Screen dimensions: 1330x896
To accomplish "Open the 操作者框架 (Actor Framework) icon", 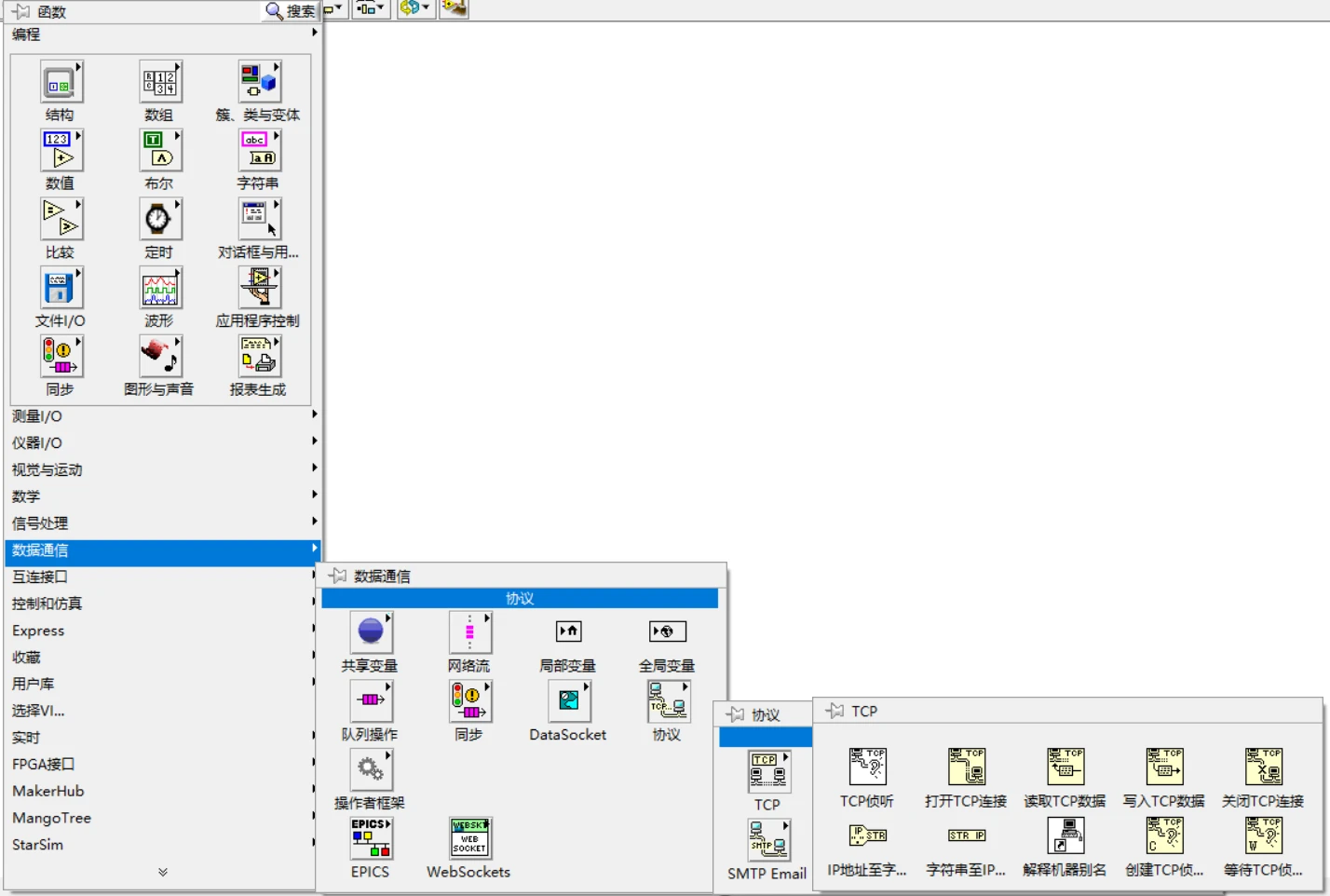I will (x=371, y=770).
